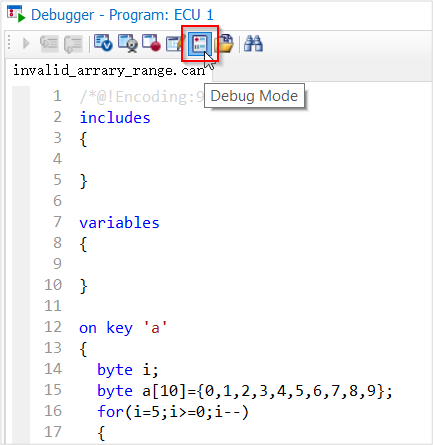Click the byte a[10] array declaration line
This screenshot has height=445, width=433.
tap(245, 391)
